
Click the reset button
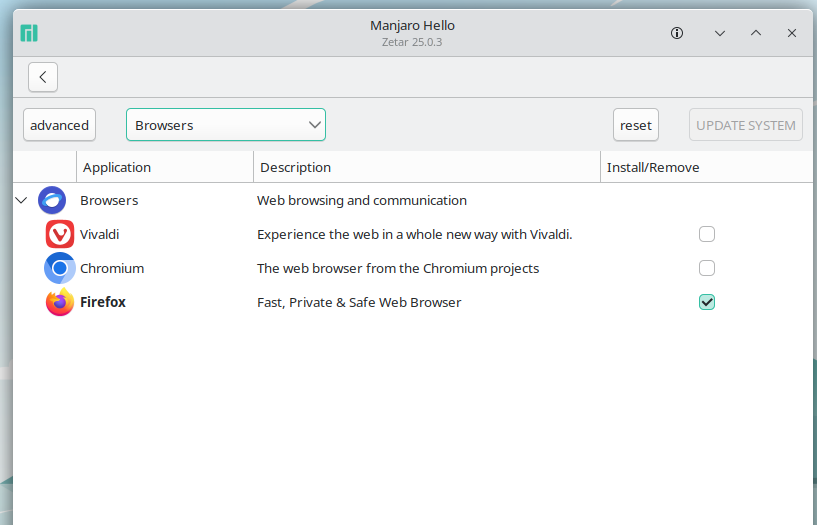coord(636,124)
